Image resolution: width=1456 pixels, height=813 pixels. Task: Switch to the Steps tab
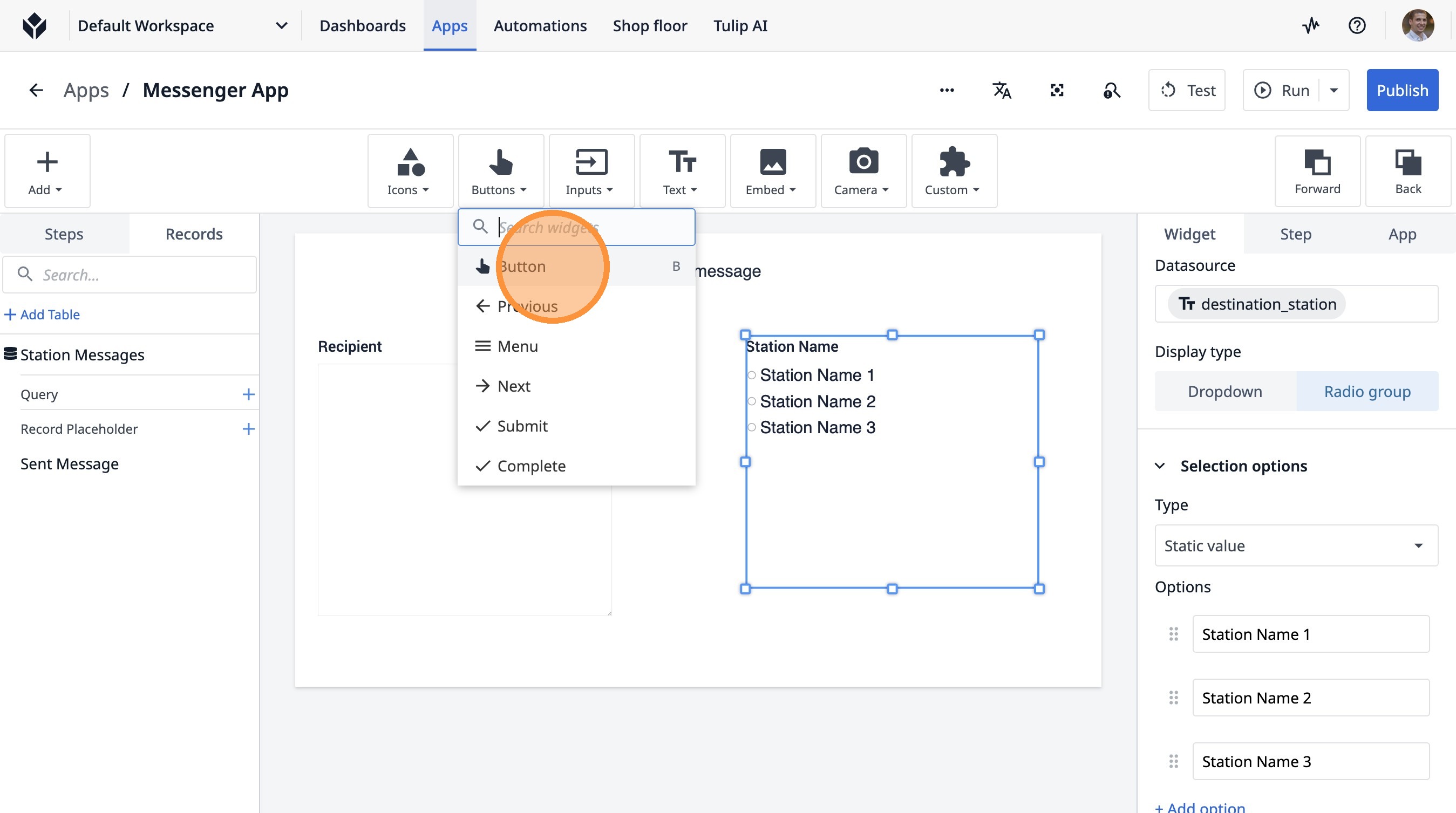click(x=64, y=234)
